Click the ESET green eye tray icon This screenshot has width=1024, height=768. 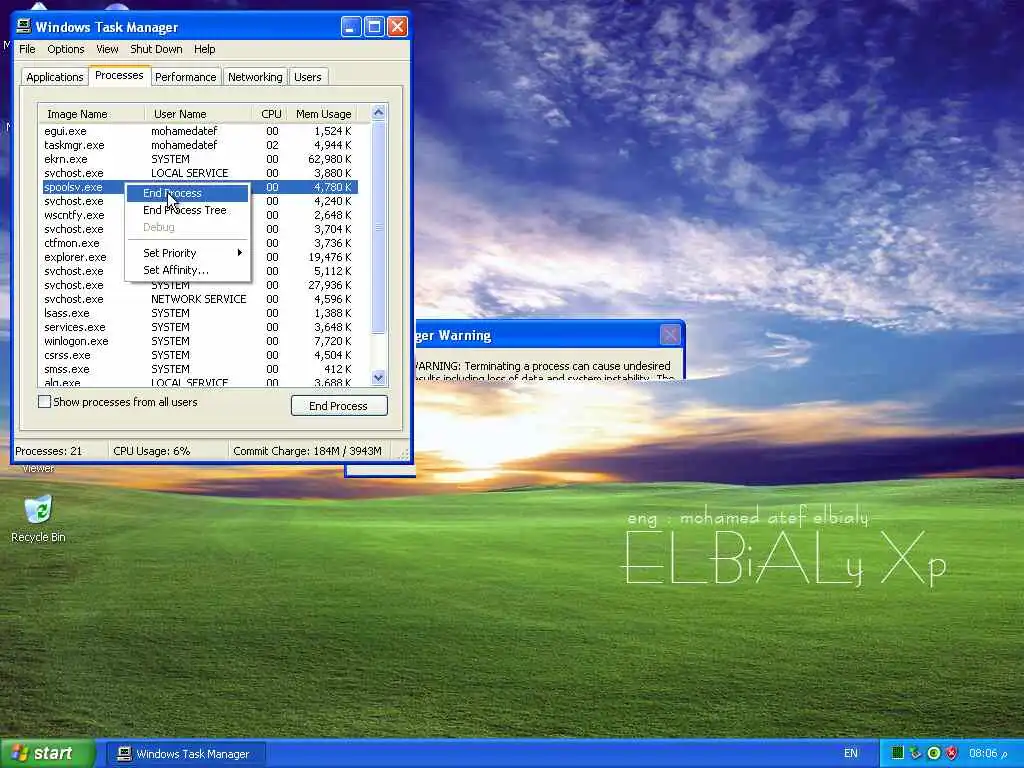pyautogui.click(x=934, y=753)
